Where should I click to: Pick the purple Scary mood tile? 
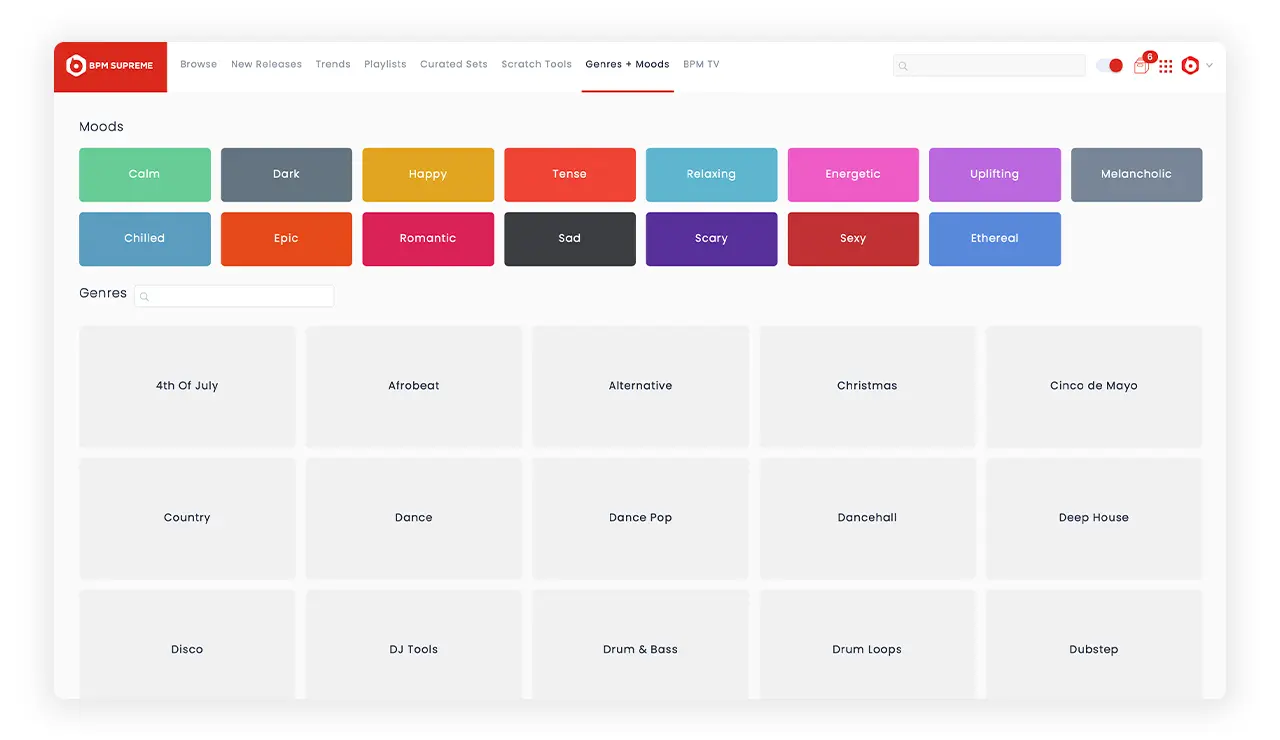tap(711, 239)
